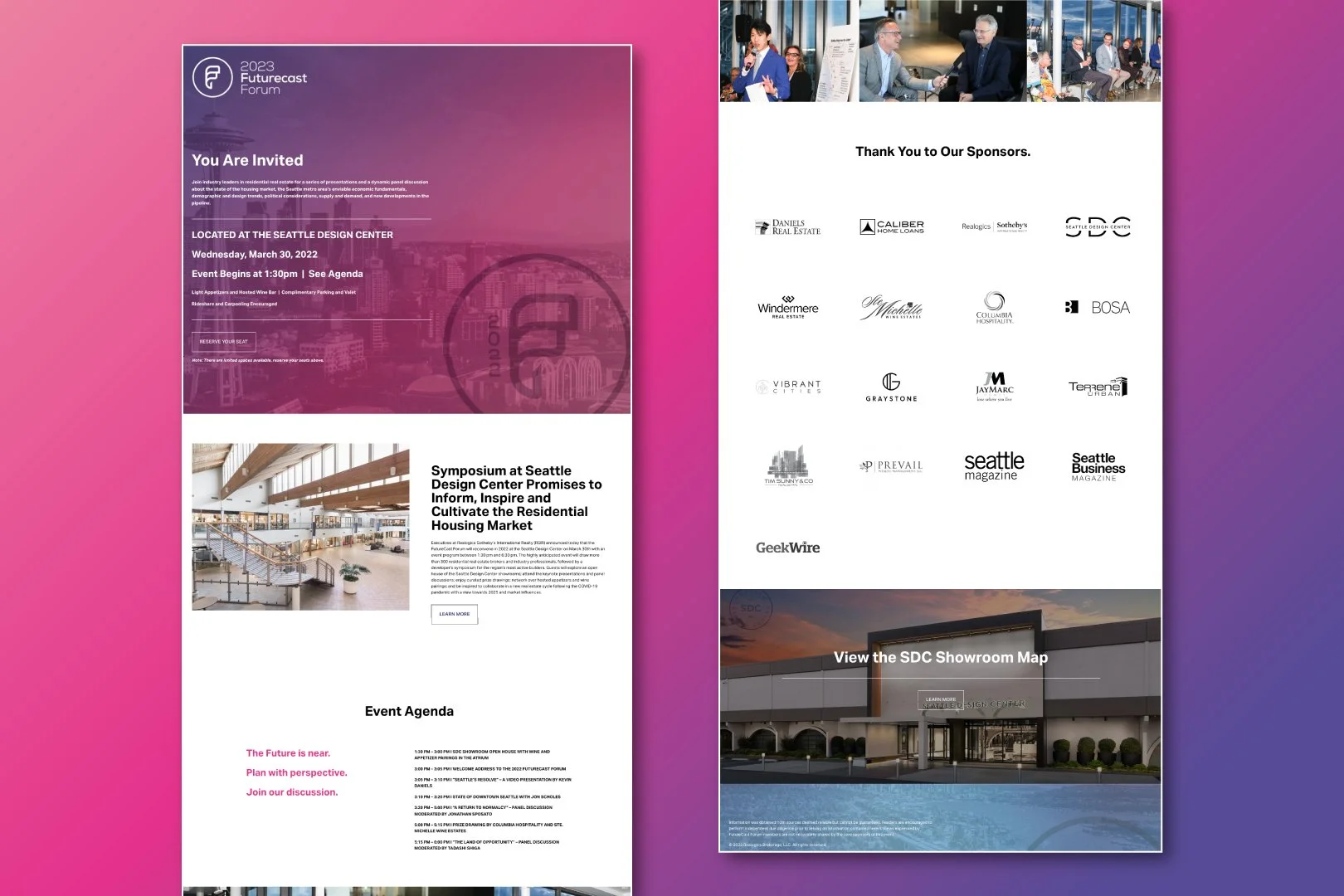Open the Vibrant Cities sponsor logo
This screenshot has height=896, width=1344.
click(x=788, y=387)
